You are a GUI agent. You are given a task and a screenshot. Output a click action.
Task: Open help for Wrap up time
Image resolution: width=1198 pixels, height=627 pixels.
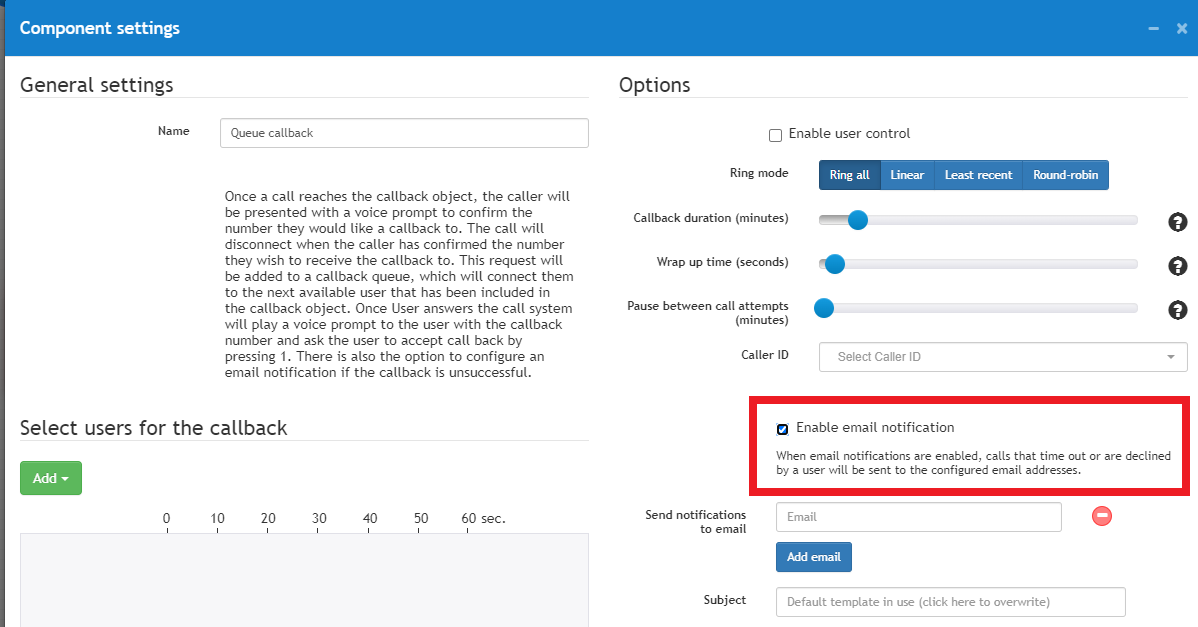(1177, 266)
